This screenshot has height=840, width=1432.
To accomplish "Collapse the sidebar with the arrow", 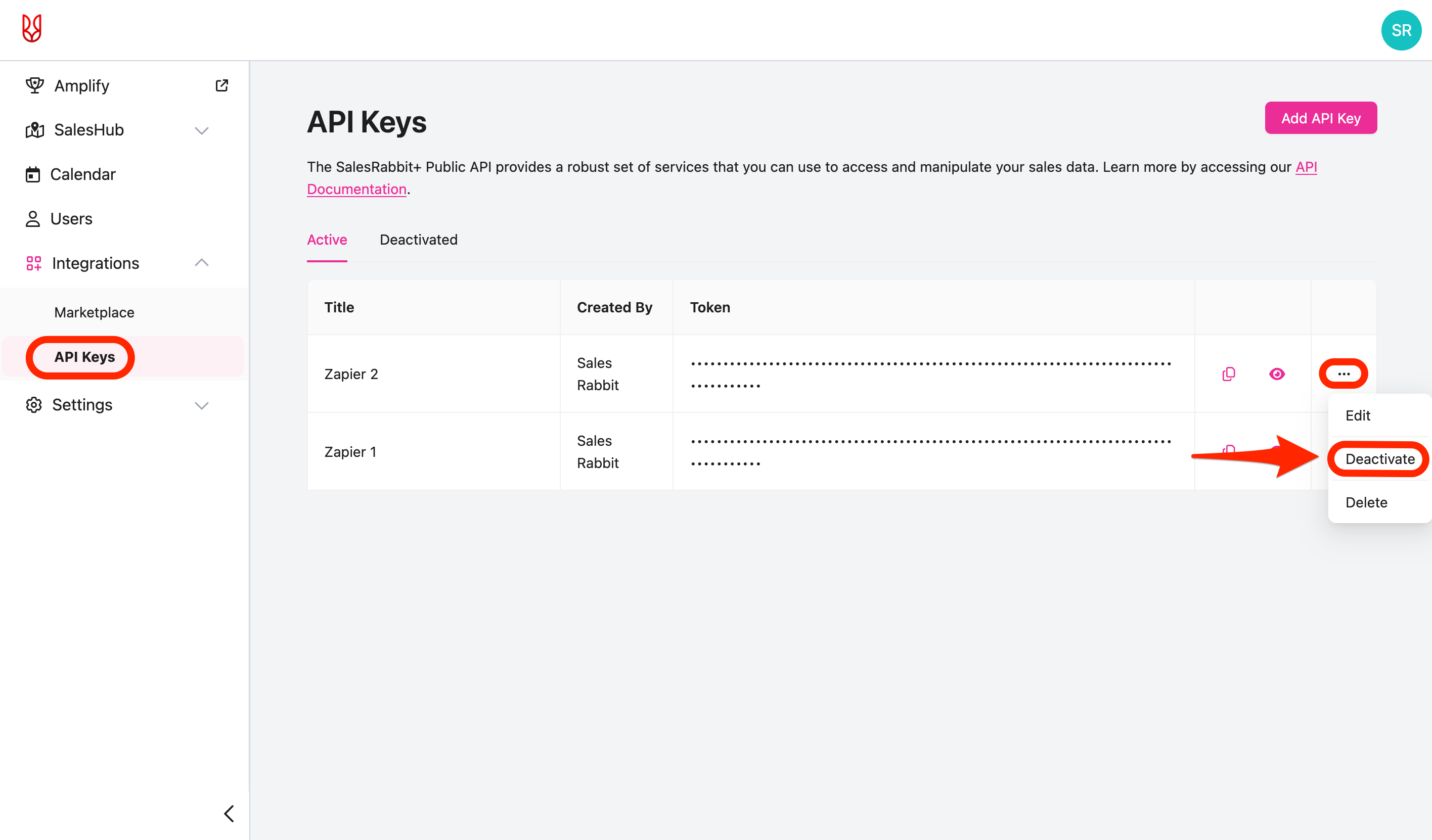I will click(229, 813).
